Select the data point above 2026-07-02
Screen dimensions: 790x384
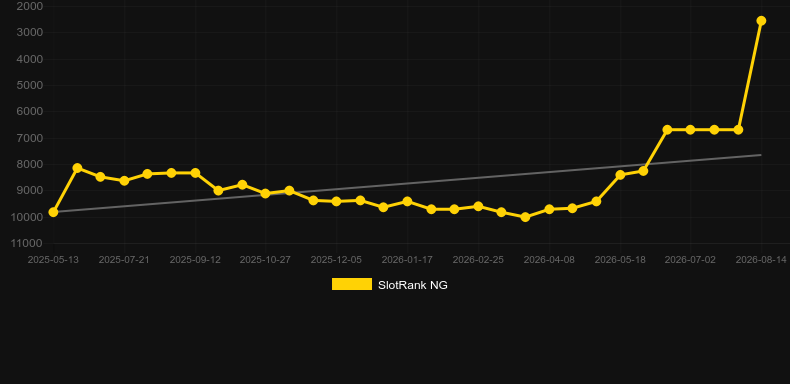(x=690, y=130)
